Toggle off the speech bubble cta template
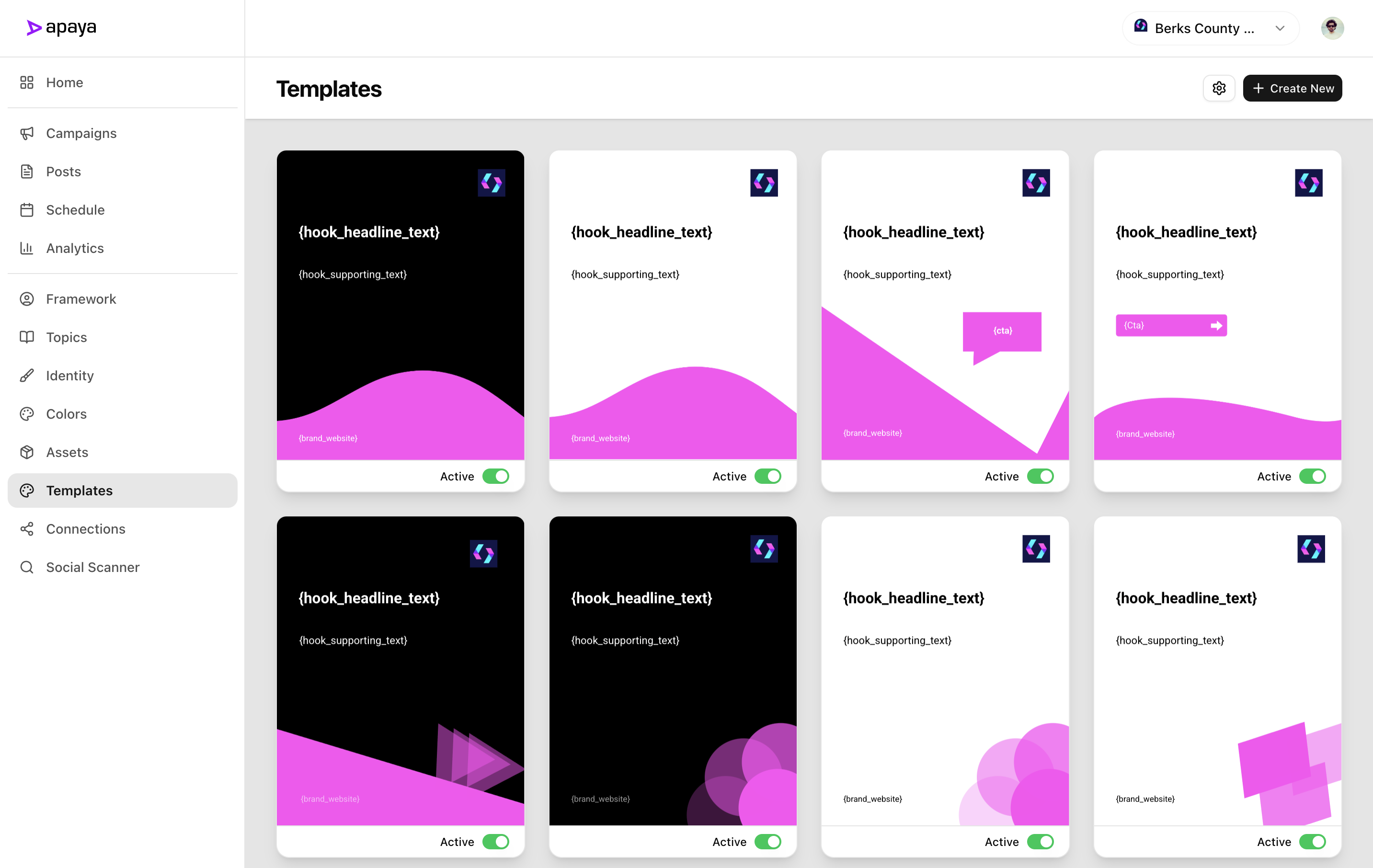The height and width of the screenshot is (868, 1373). [x=1040, y=476]
